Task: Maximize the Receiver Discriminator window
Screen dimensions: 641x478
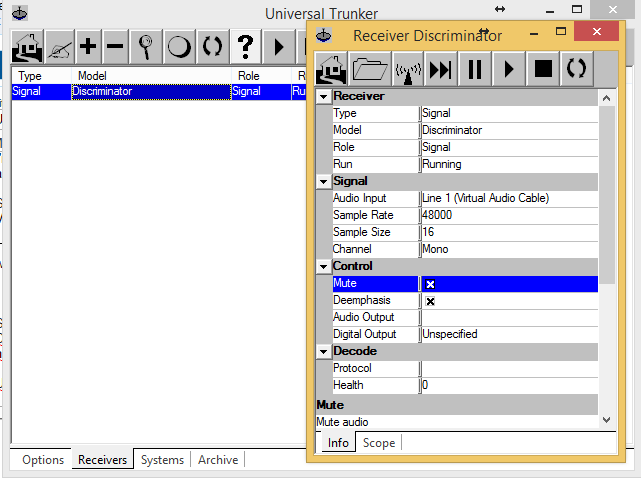Action: (561, 32)
